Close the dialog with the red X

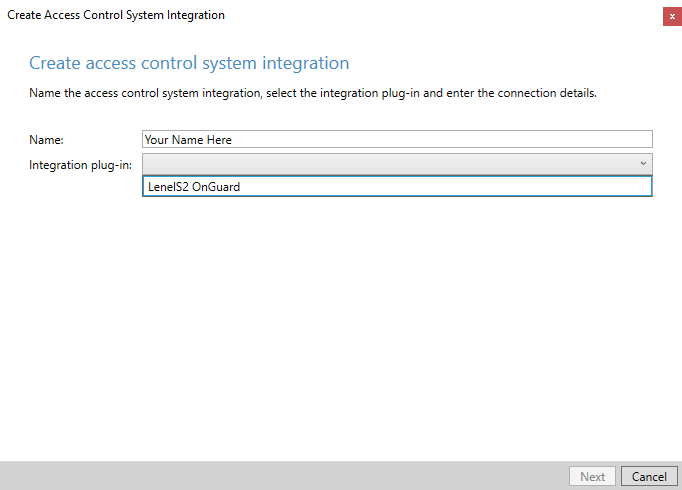[672, 17]
